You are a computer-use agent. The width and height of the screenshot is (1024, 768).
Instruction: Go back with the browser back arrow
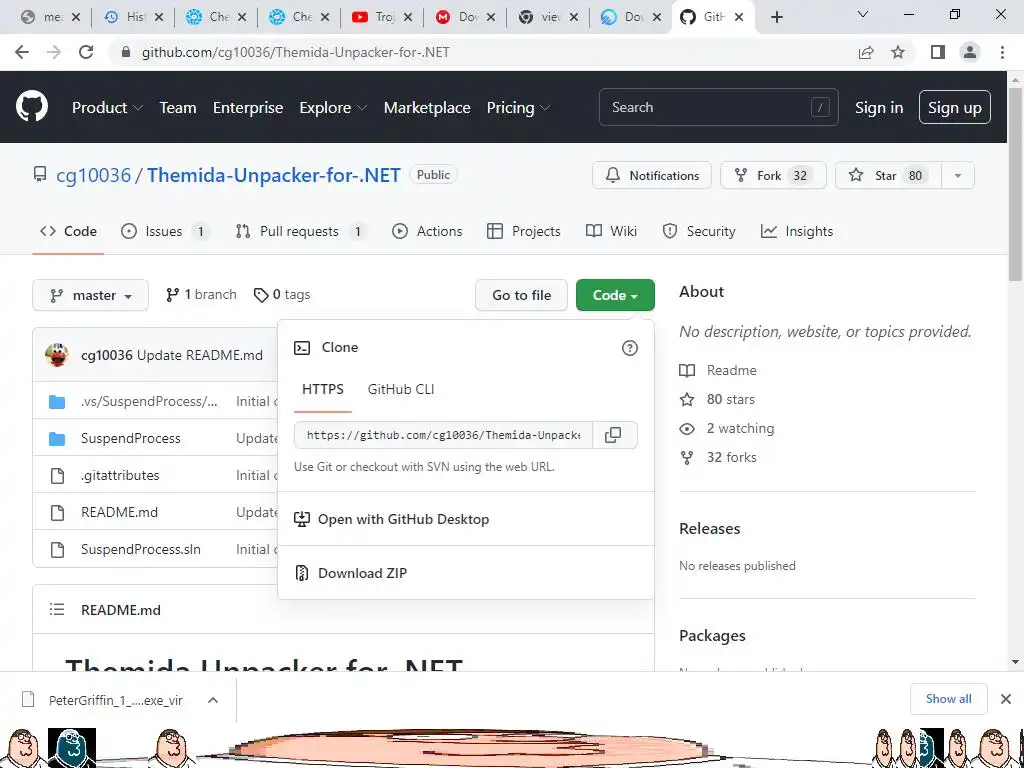(x=22, y=52)
